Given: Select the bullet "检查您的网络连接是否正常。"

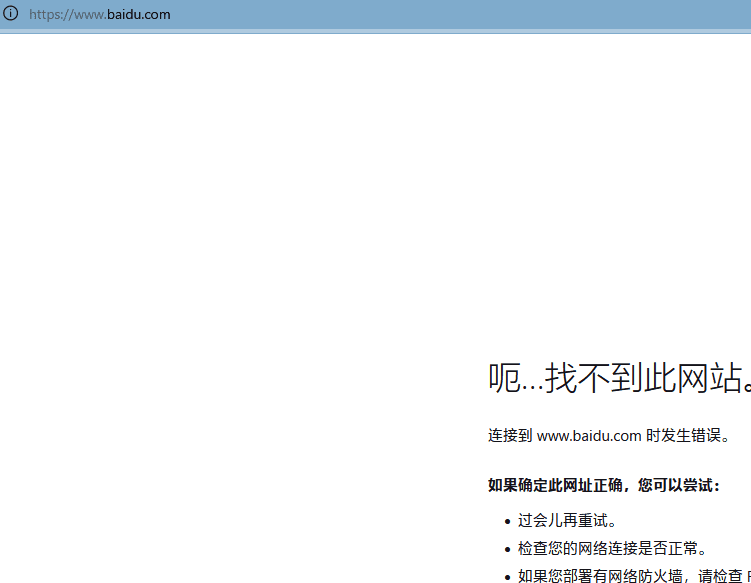Looking at the screenshot, I should click(613, 548).
